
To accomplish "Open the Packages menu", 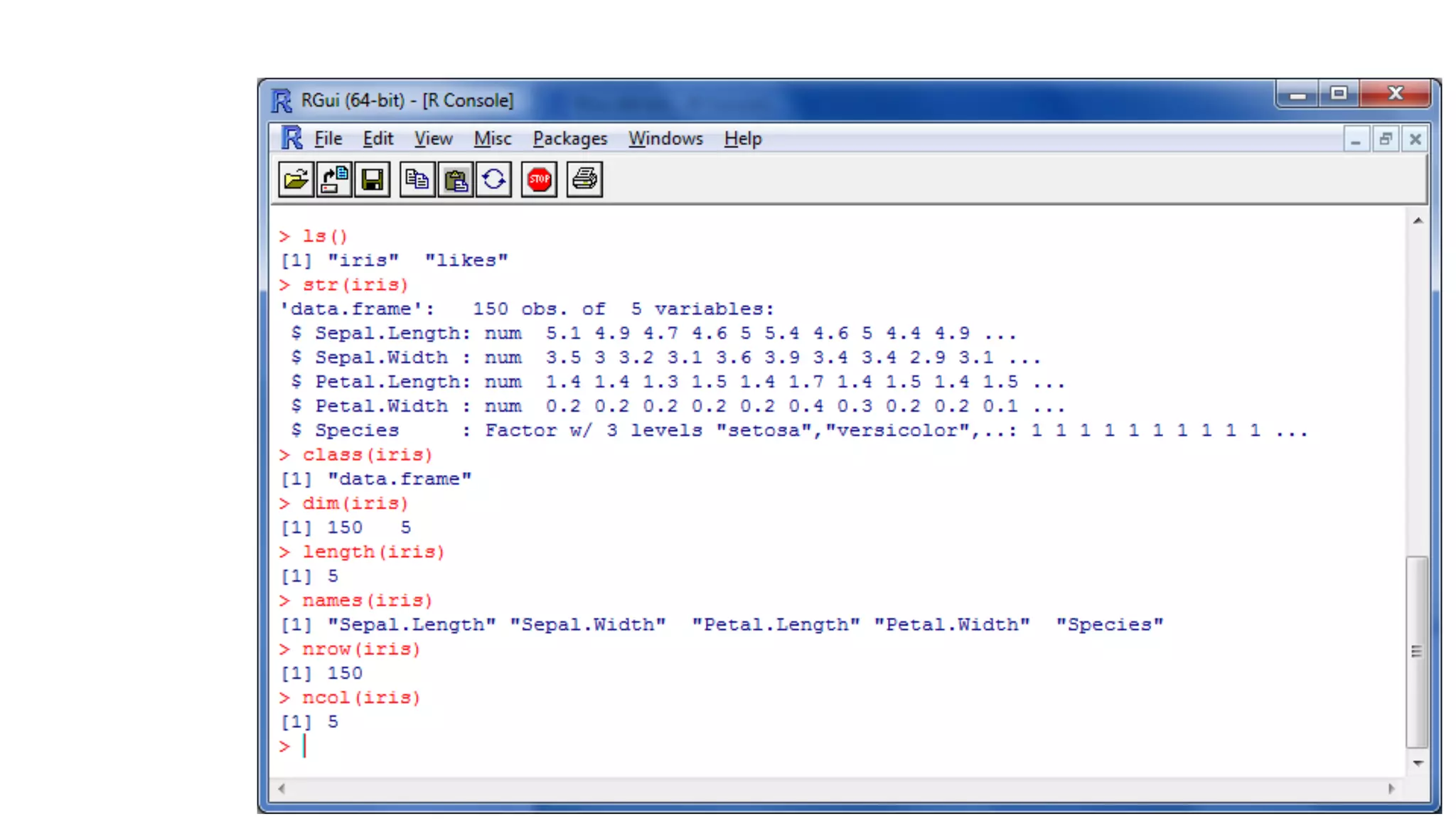I will pyautogui.click(x=569, y=139).
